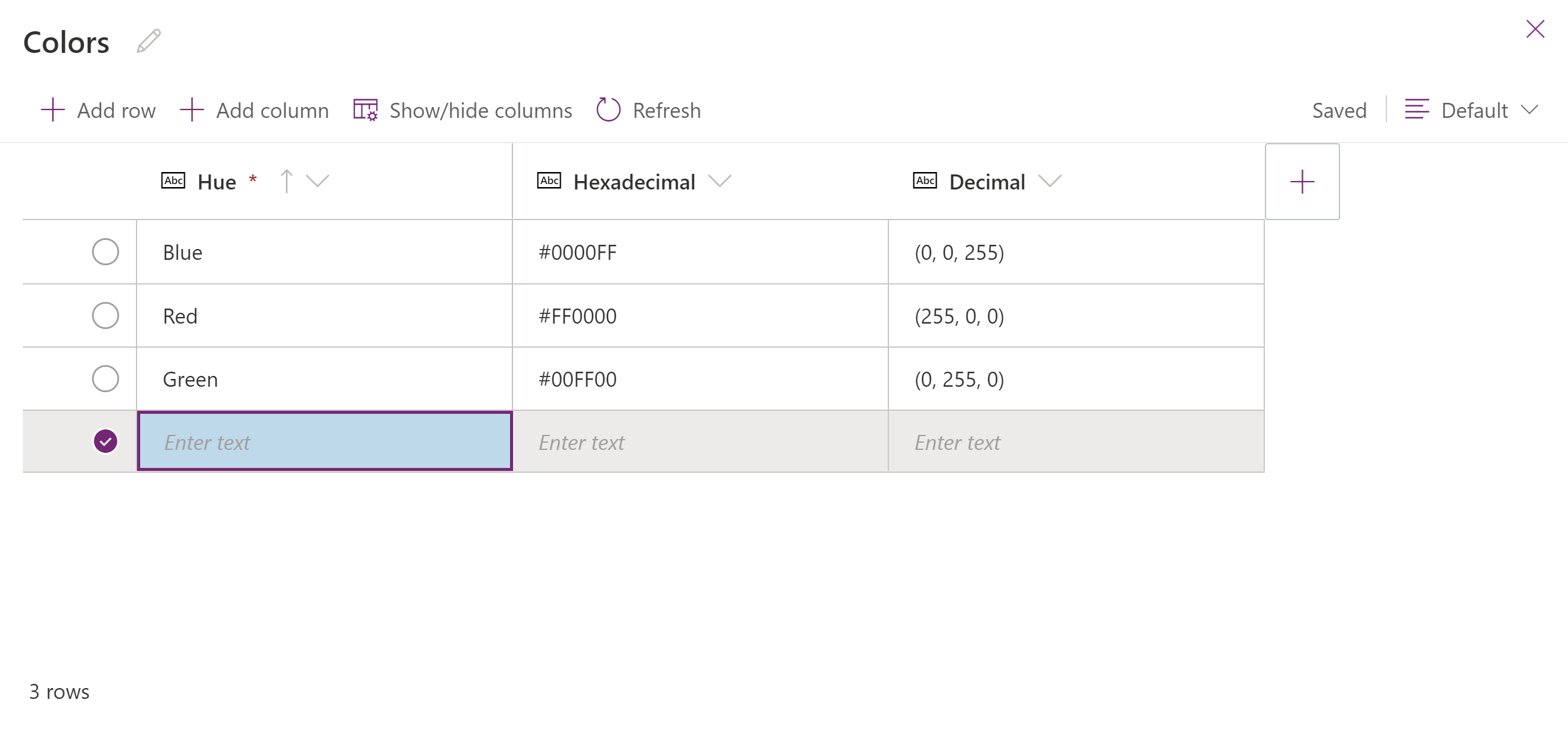Click the Add column plus button on right
Screen dimensions: 1568x735
pyautogui.click(x=1302, y=182)
